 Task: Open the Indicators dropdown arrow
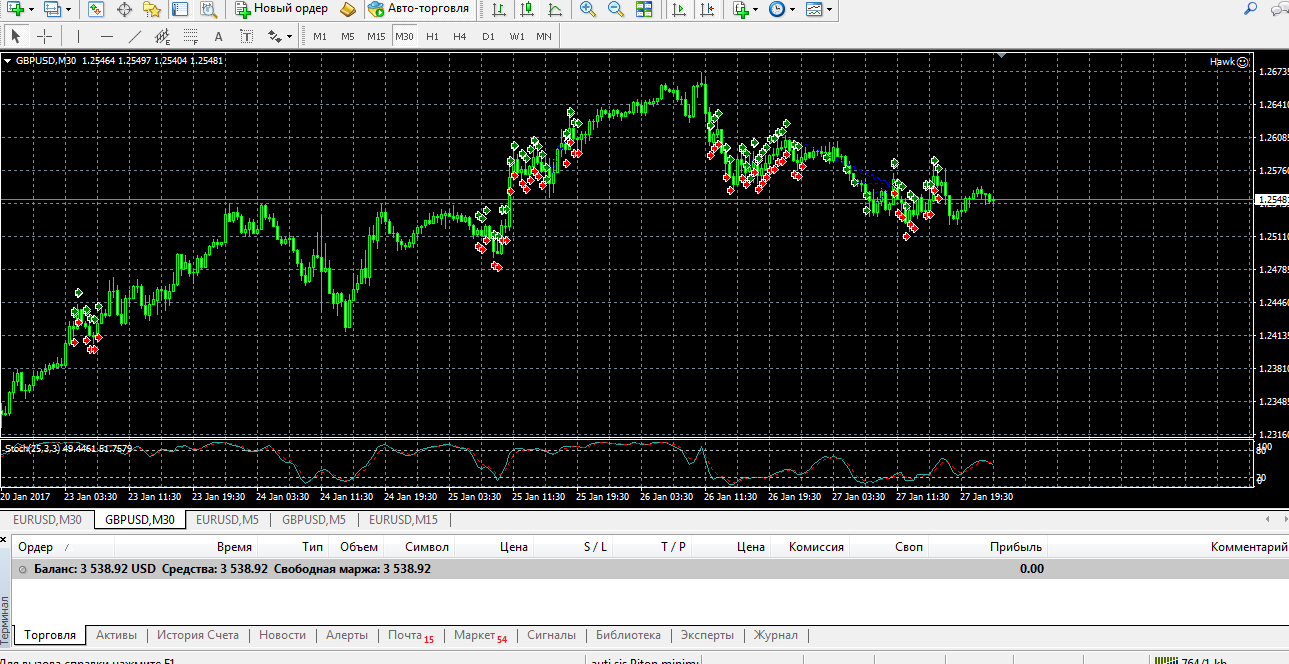point(757,10)
